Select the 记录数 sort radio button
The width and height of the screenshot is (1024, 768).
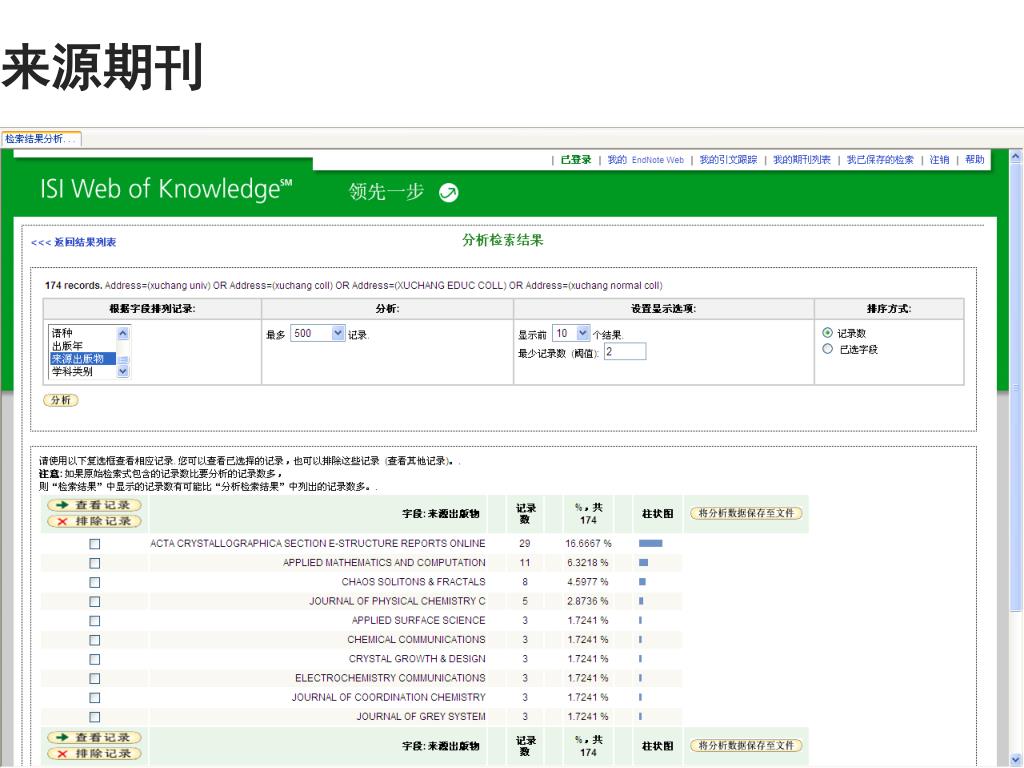827,332
